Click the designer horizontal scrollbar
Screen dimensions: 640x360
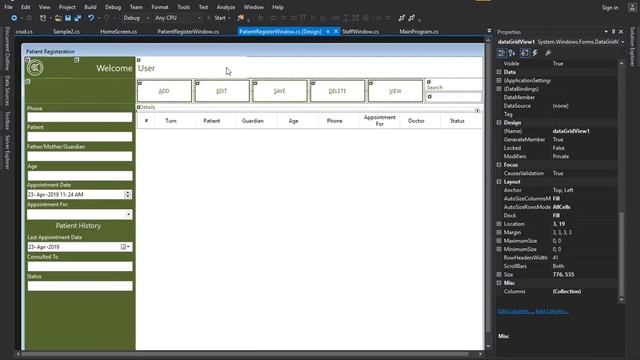tap(245, 354)
